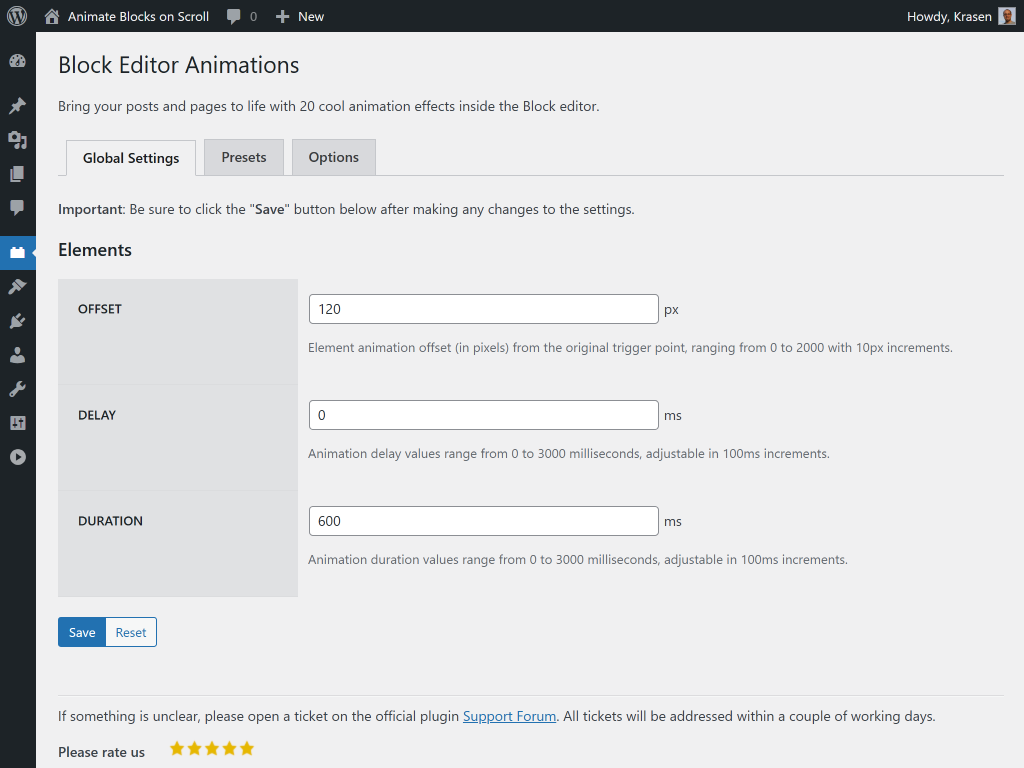Expand the collapsed admin sidebar menu

(17, 457)
